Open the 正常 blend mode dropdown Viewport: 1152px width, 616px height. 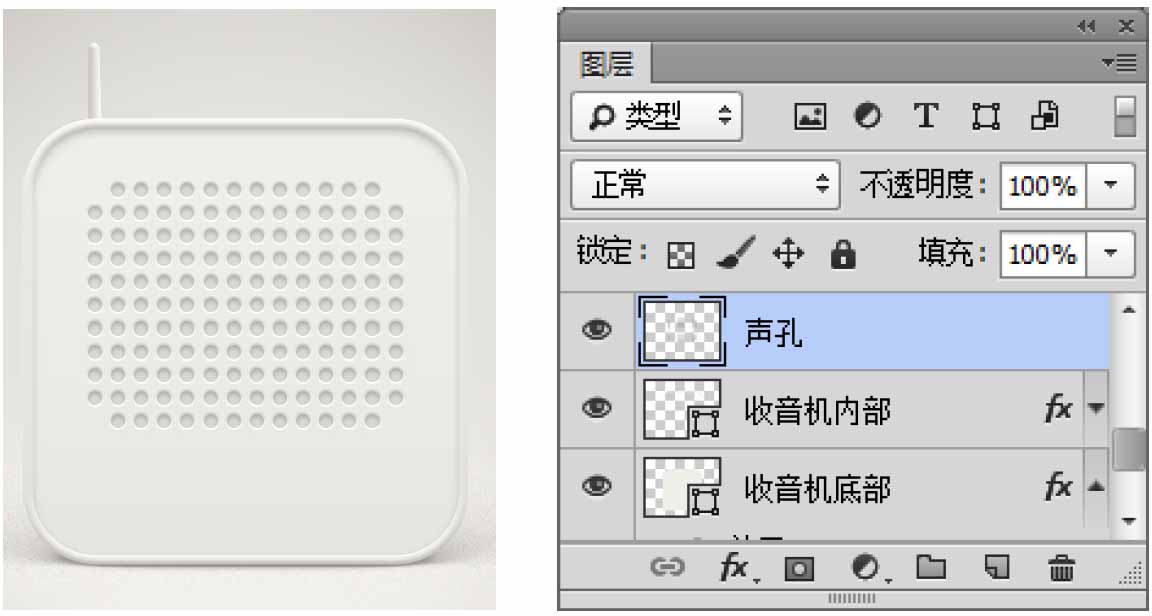tap(705, 185)
